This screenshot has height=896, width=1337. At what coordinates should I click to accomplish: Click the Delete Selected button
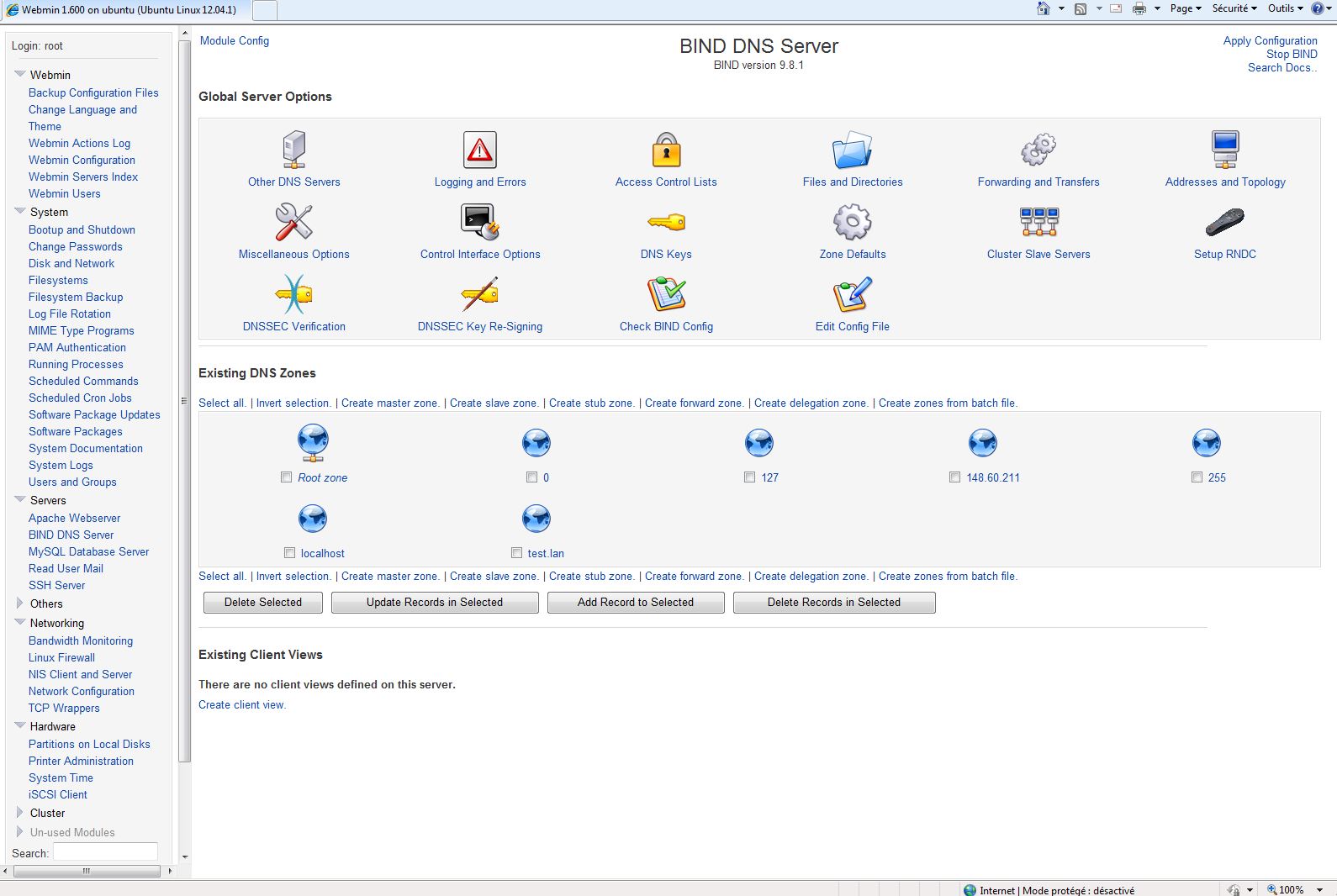click(263, 603)
